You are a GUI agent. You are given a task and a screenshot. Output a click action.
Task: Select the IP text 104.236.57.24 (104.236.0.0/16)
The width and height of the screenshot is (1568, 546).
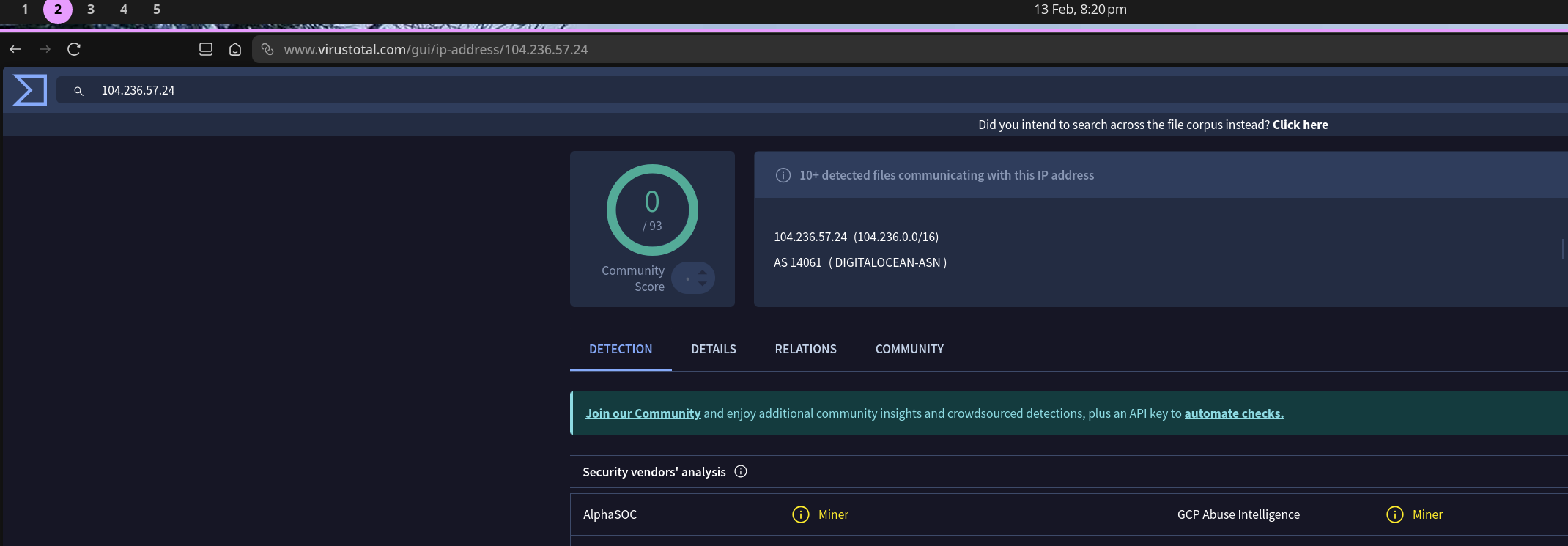[x=856, y=237]
